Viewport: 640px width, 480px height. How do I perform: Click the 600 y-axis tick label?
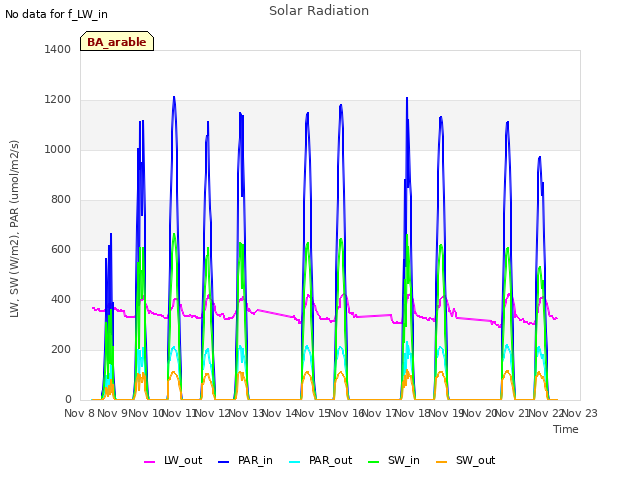61,249
